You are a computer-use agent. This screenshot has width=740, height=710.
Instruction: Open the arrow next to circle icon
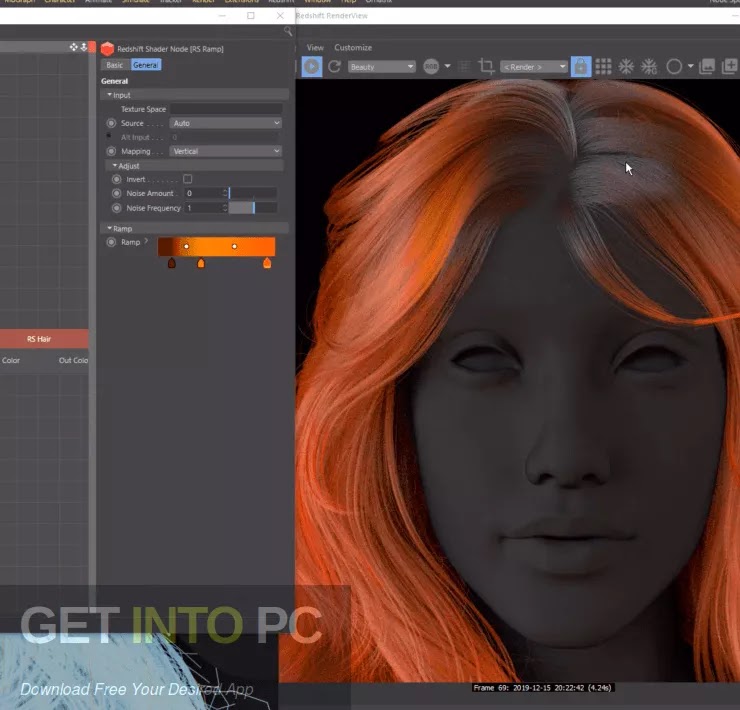(690, 66)
